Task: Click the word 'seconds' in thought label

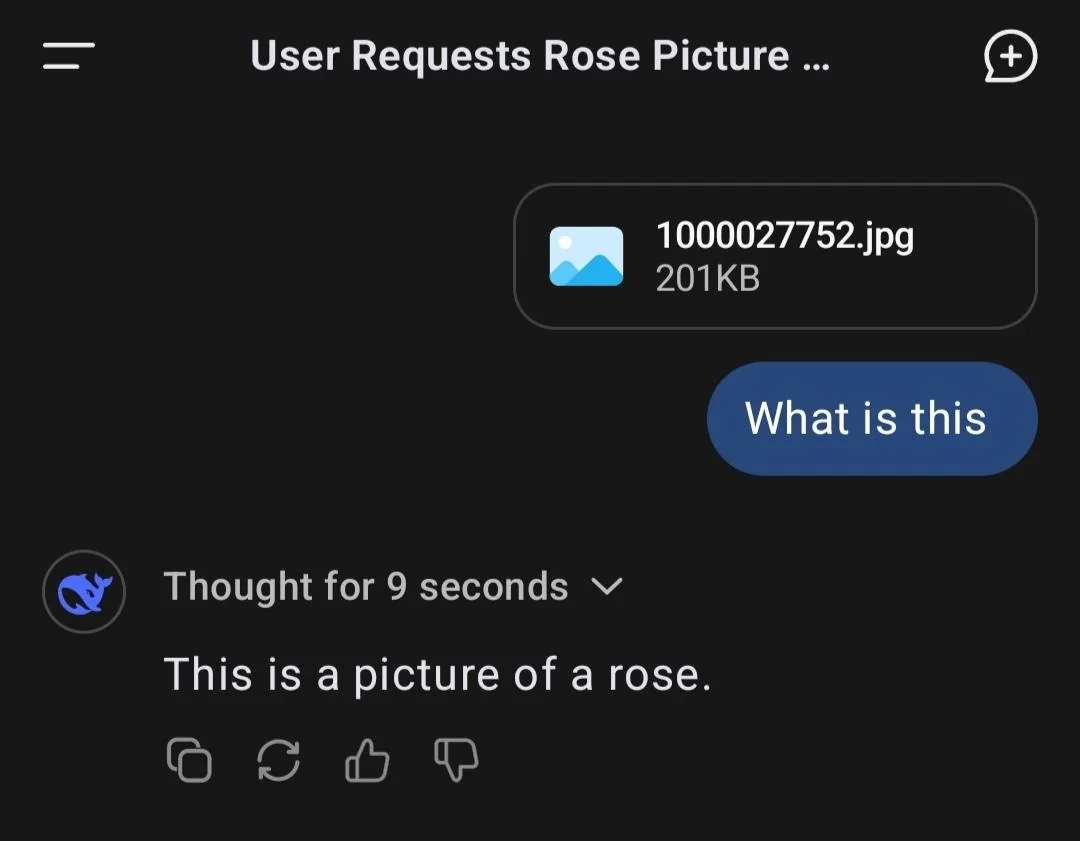Action: pyautogui.click(x=494, y=587)
